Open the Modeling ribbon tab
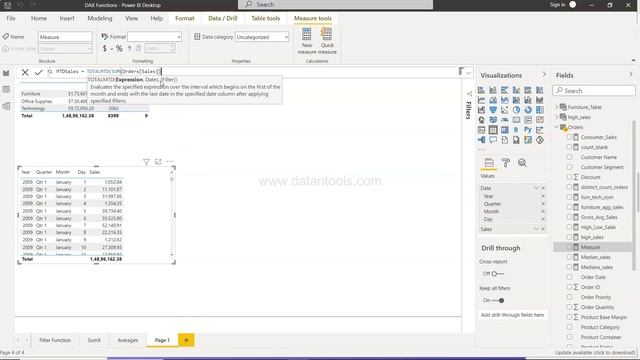This screenshot has width=640, height=360. pos(100,18)
